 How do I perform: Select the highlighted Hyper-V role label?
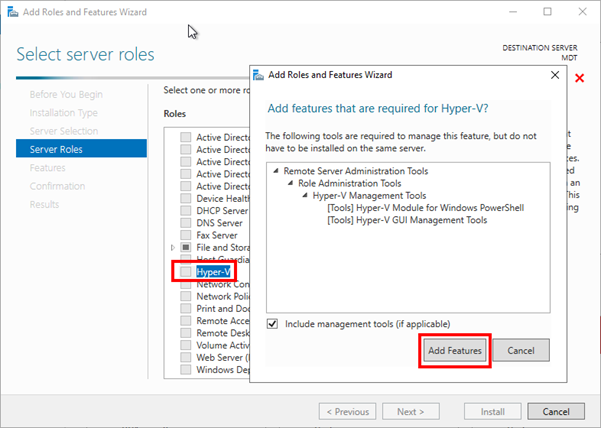tap(213, 272)
